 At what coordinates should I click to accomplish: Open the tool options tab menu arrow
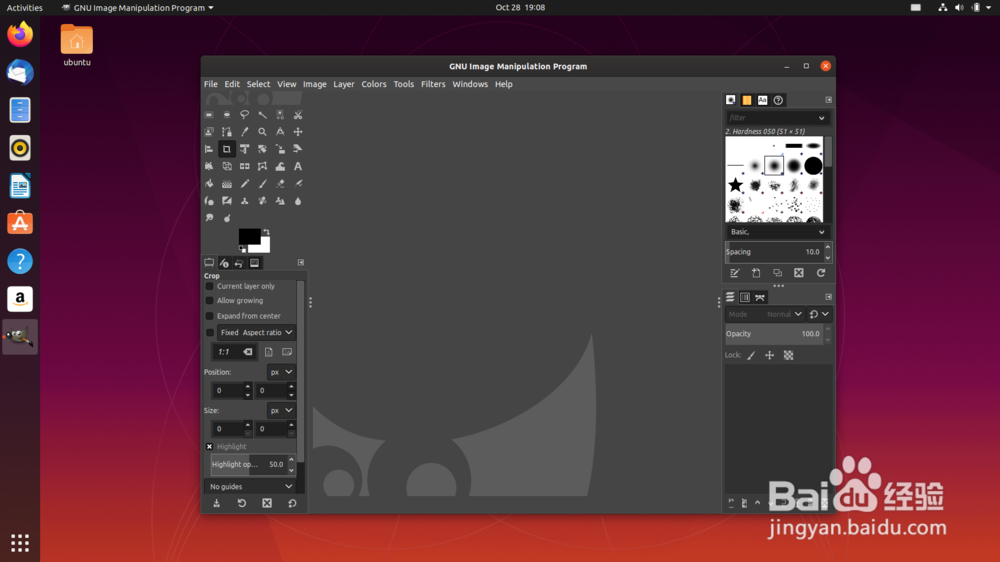[x=301, y=263]
